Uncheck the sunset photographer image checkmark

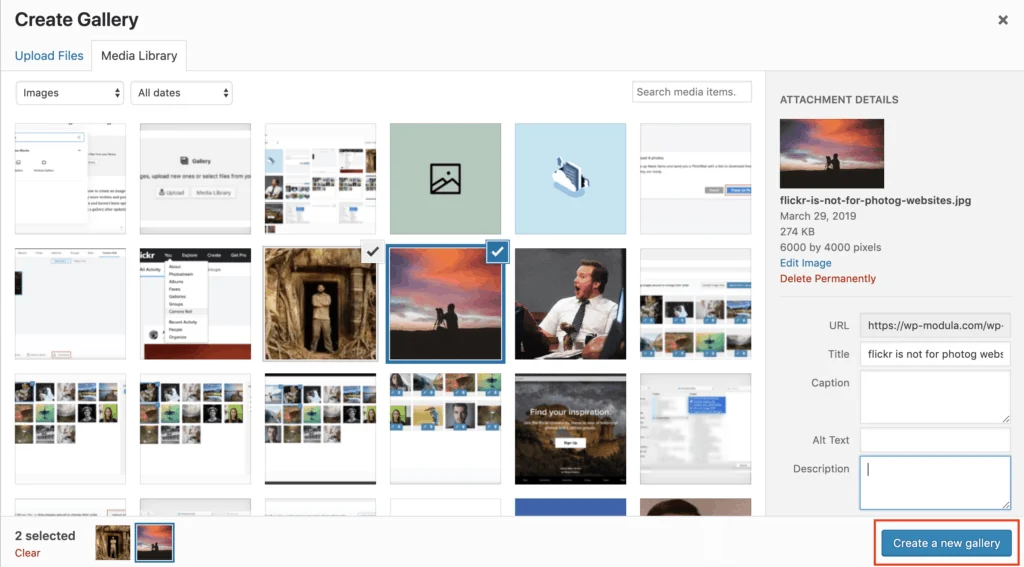pos(498,251)
